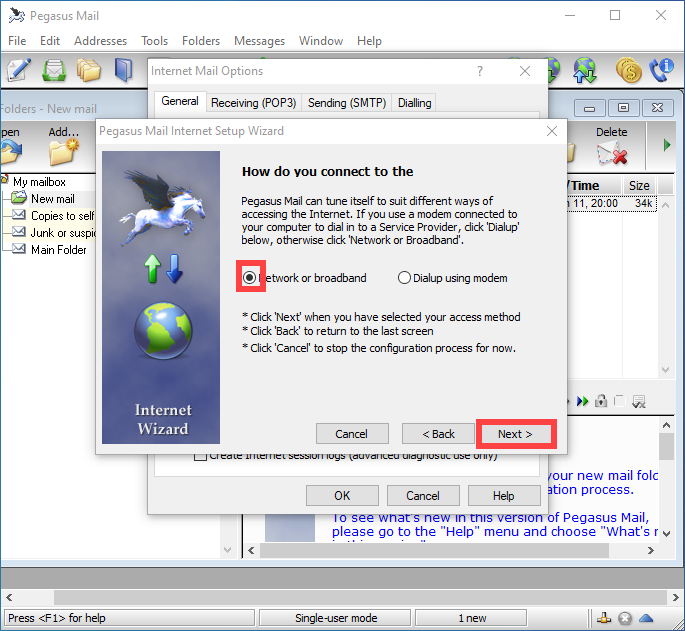Image resolution: width=685 pixels, height=631 pixels.
Task: Click the down arrow of folder tree scrollbar
Action: tap(228, 549)
